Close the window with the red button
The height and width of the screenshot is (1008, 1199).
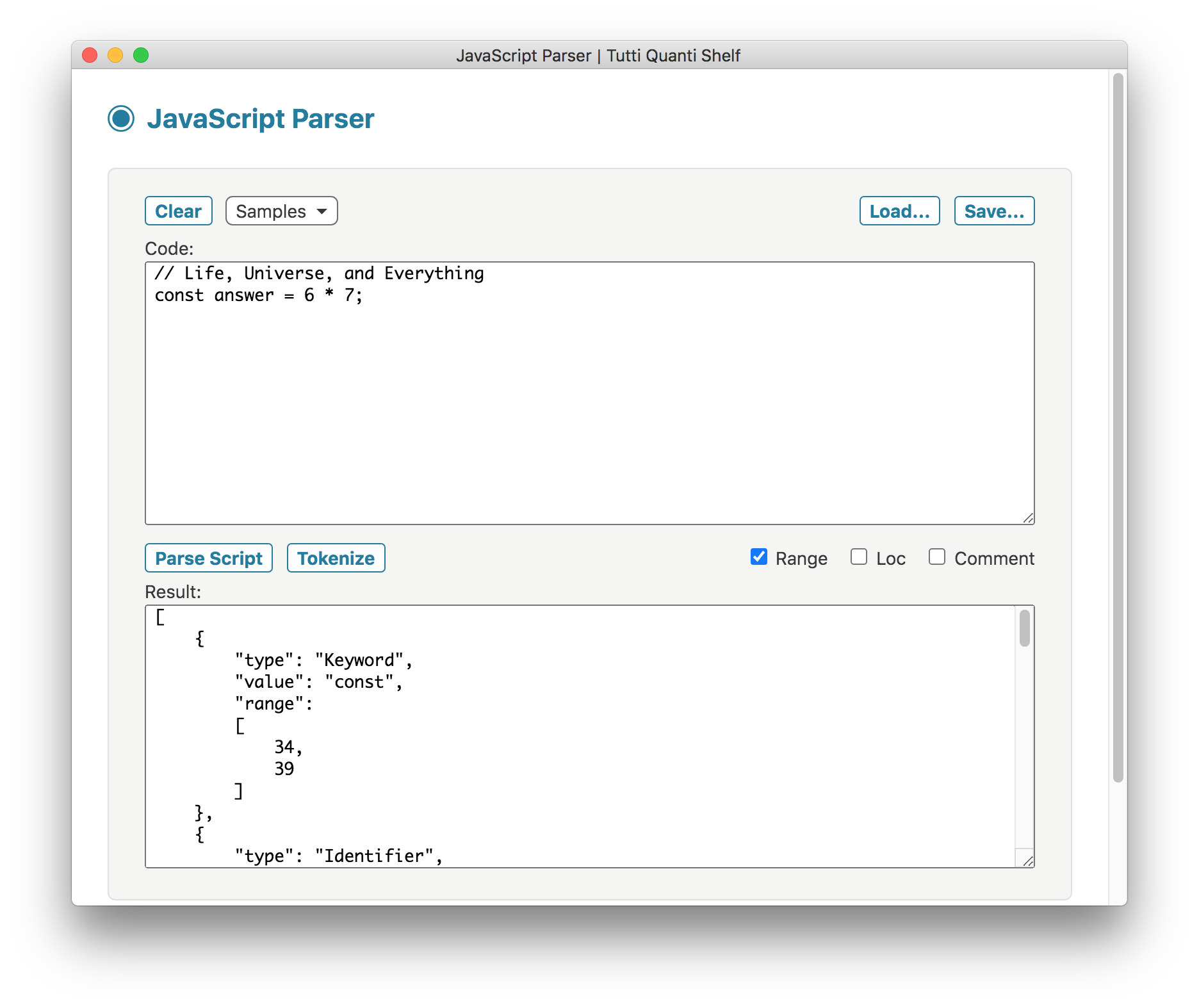pyautogui.click(x=90, y=55)
